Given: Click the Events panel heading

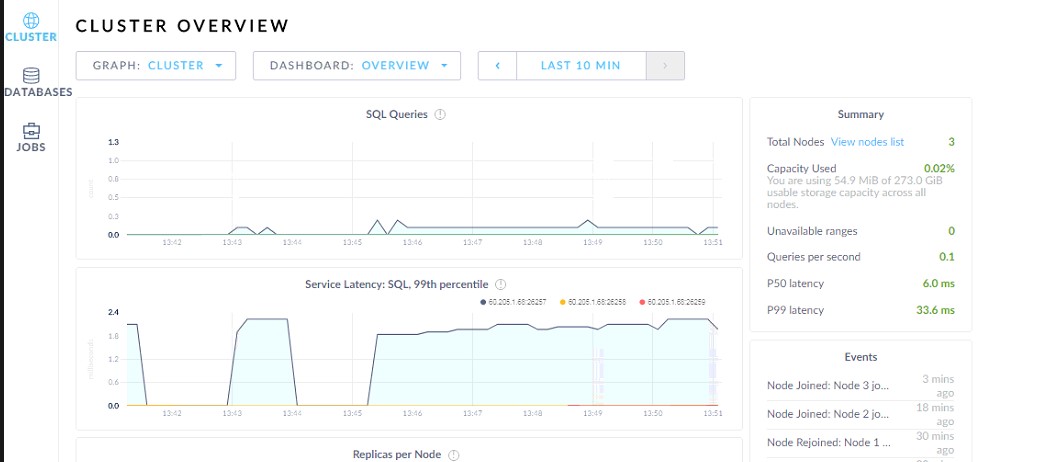Looking at the screenshot, I should click(x=861, y=357).
